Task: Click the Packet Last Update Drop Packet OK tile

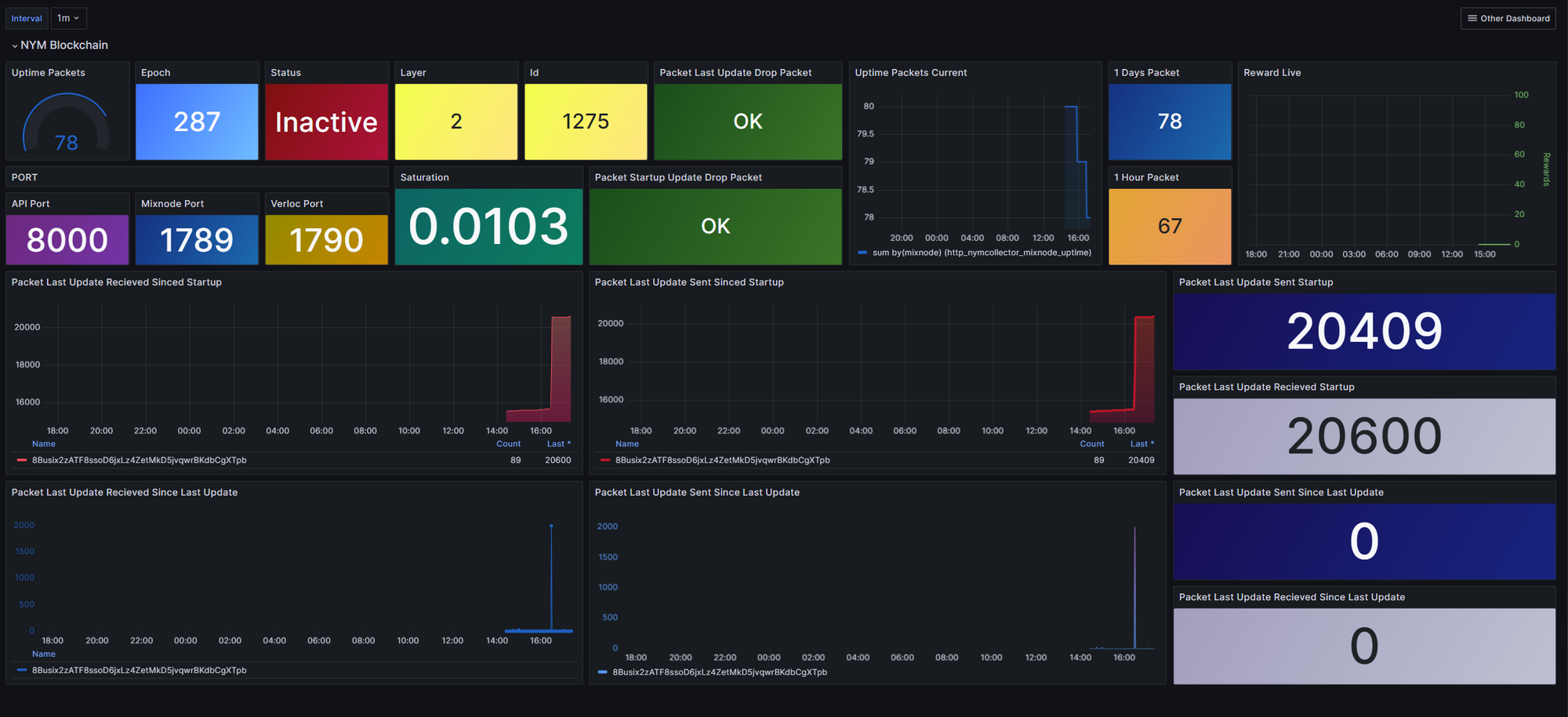Action: [748, 122]
